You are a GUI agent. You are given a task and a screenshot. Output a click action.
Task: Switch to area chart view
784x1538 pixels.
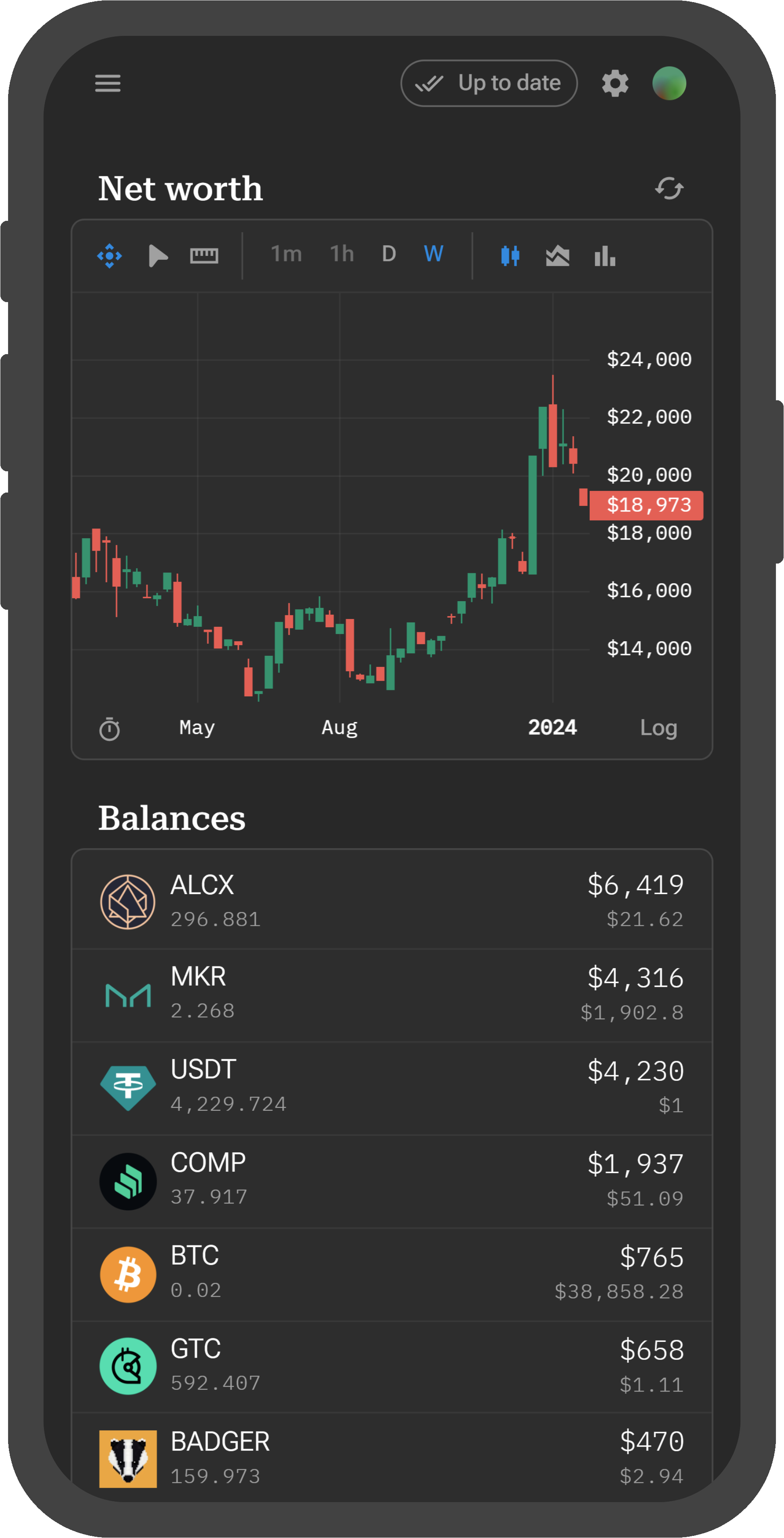[x=557, y=255]
